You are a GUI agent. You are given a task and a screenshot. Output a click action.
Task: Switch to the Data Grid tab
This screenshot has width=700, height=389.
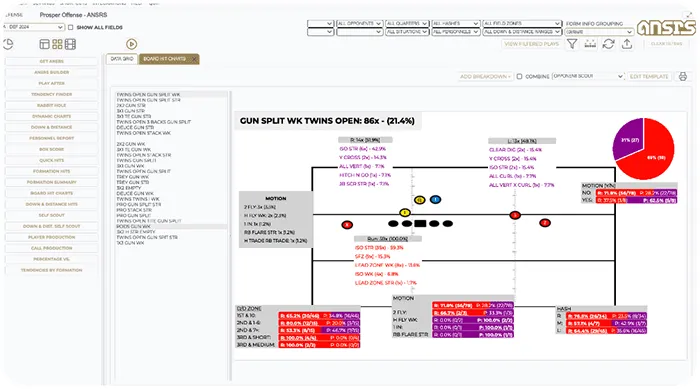(122, 59)
